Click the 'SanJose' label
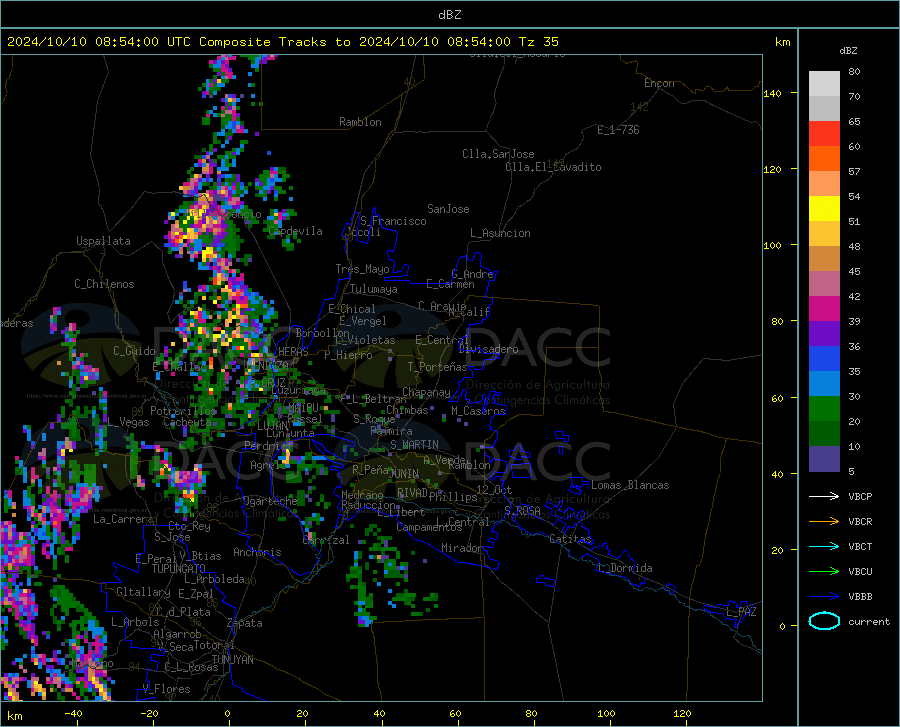Viewport: 900px width, 727px height. (448, 209)
